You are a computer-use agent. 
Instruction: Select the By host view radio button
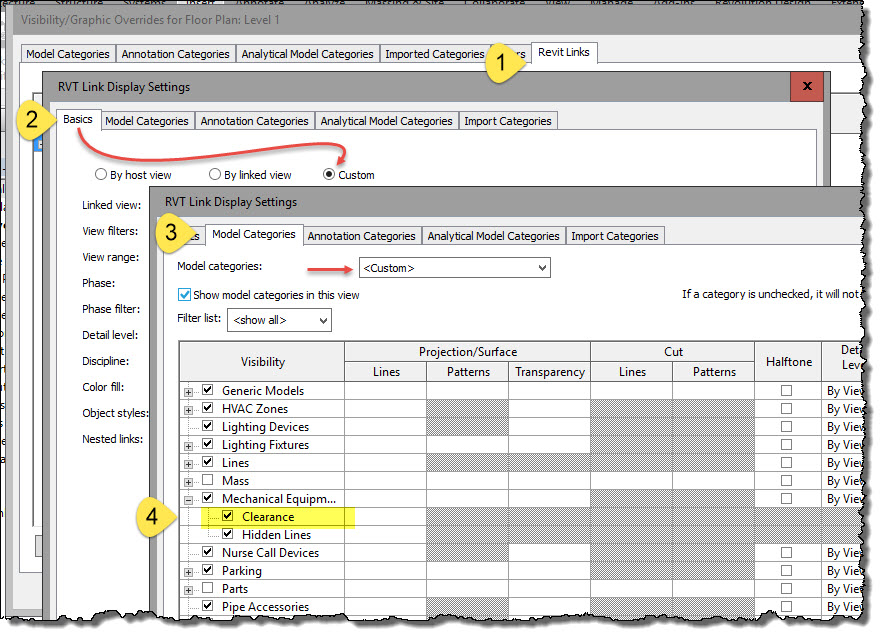(x=101, y=174)
